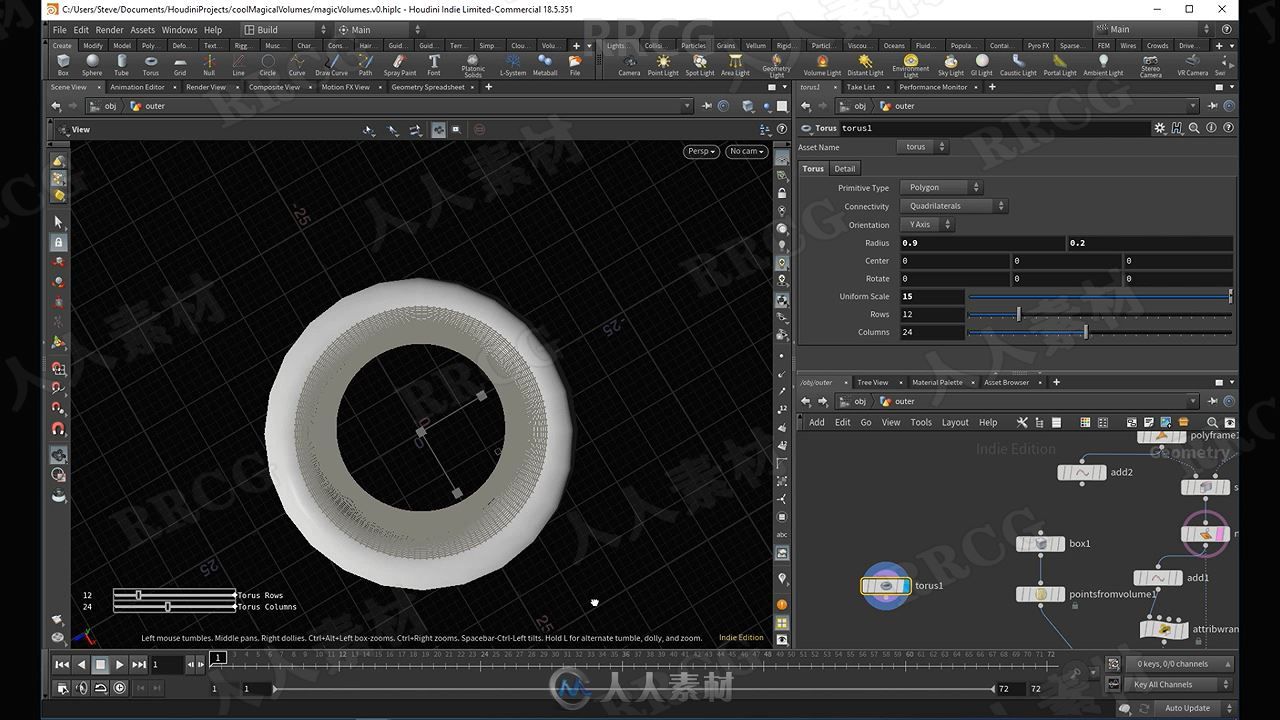Click the Play forward button

pos(120,664)
